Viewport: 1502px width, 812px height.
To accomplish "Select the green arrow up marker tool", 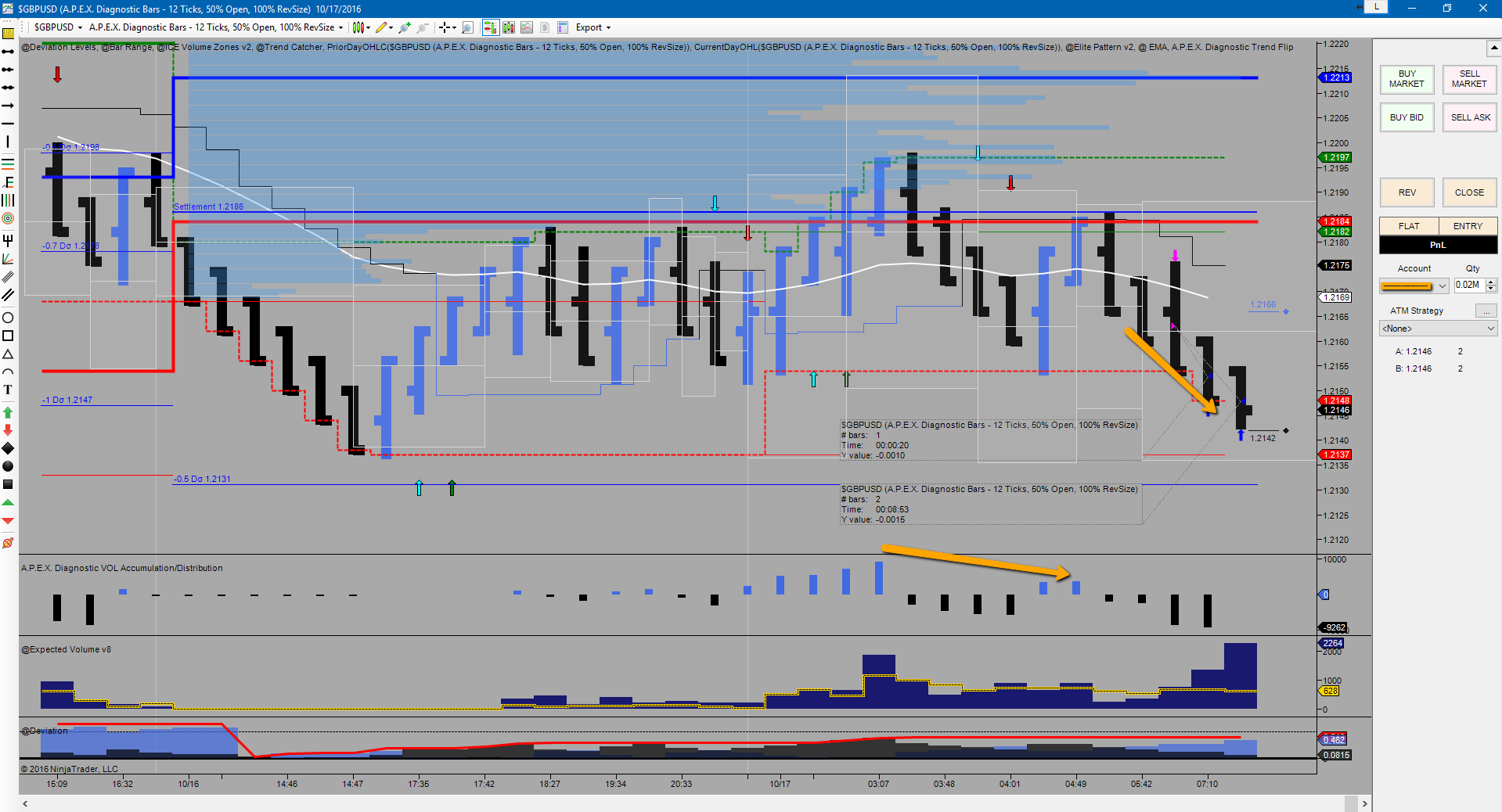I will pos(8,412).
